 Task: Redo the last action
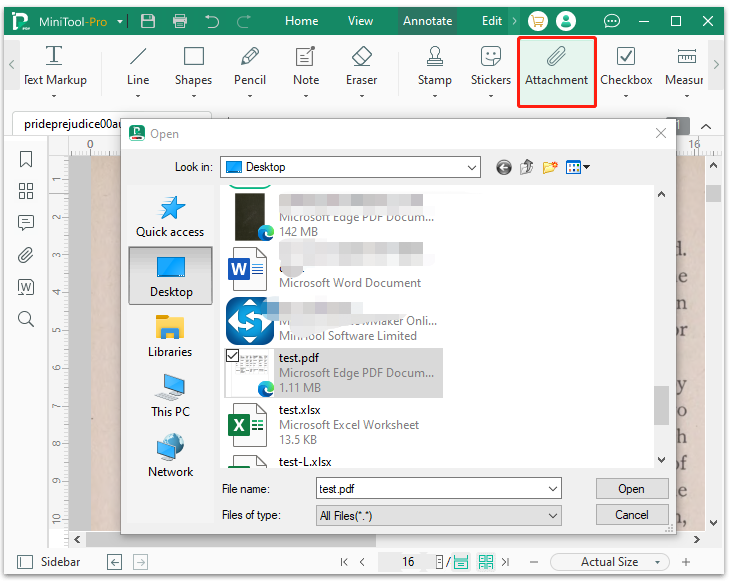click(x=243, y=21)
